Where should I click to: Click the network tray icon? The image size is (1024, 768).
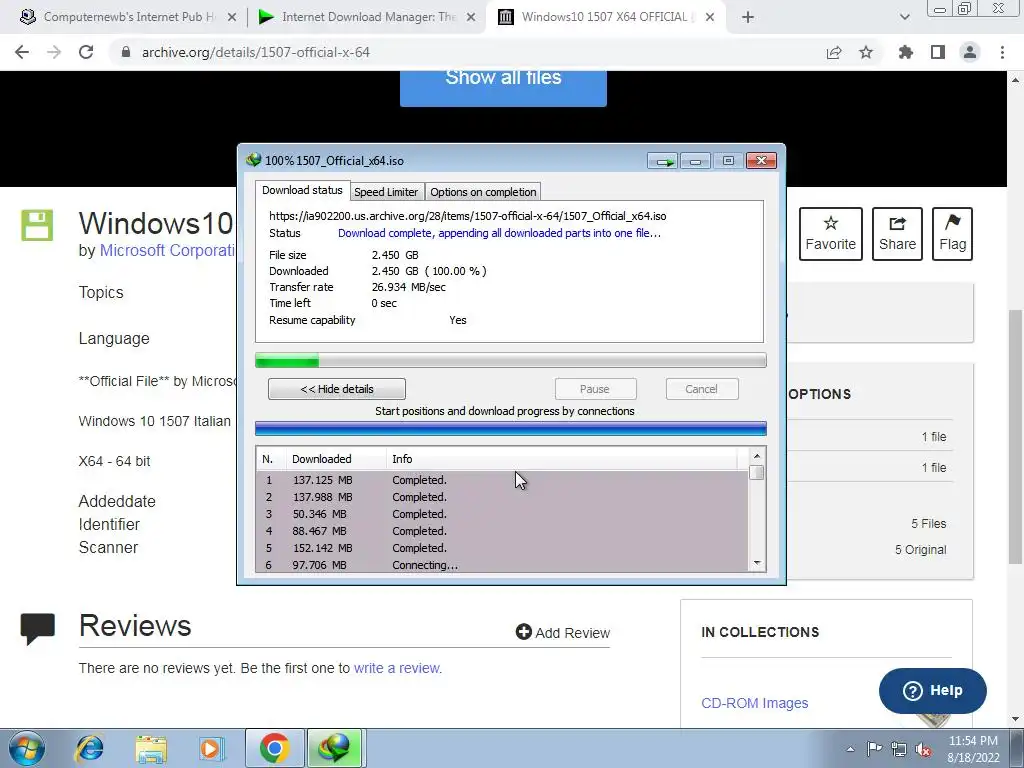point(899,749)
